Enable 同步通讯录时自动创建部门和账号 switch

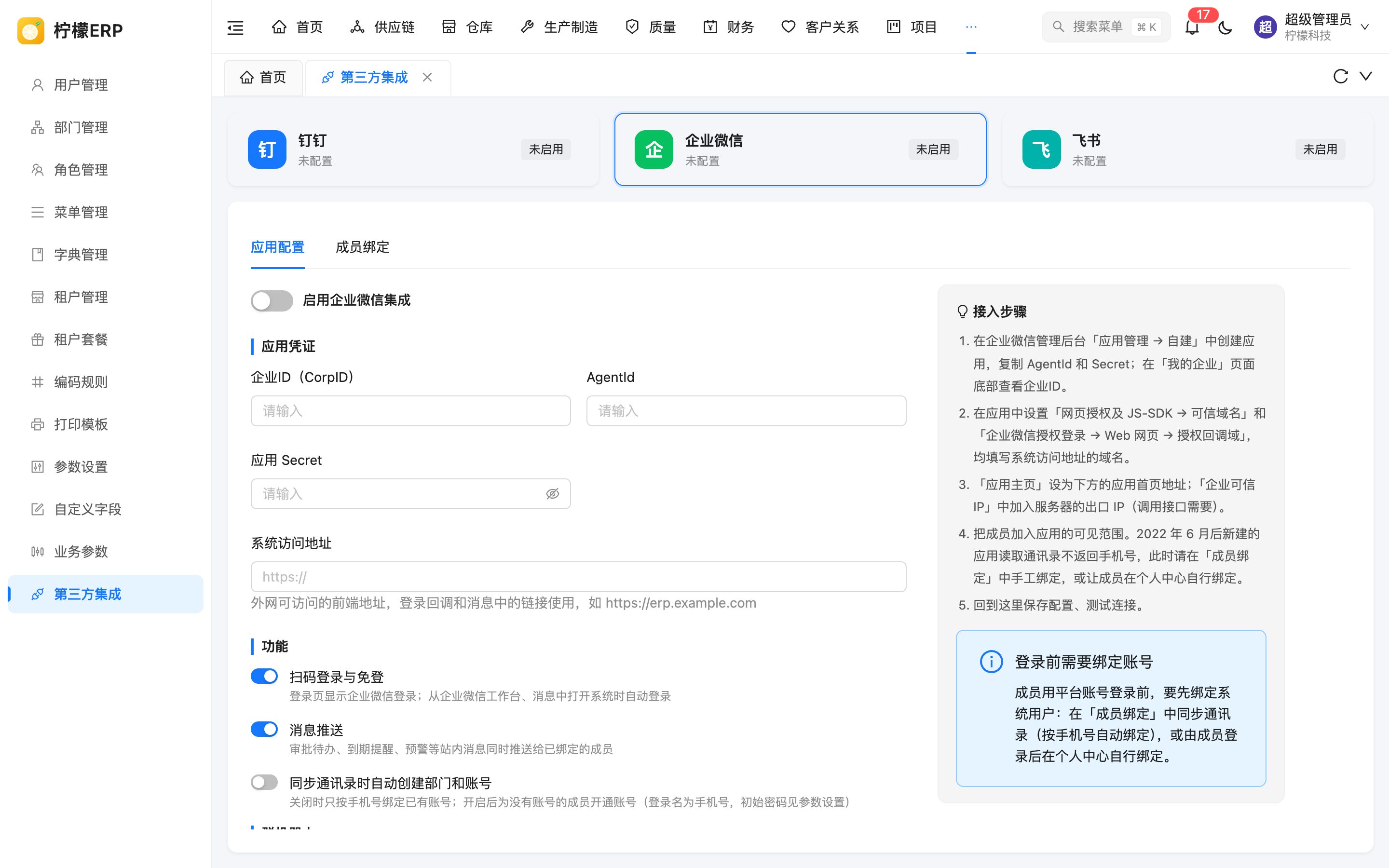pos(264,782)
